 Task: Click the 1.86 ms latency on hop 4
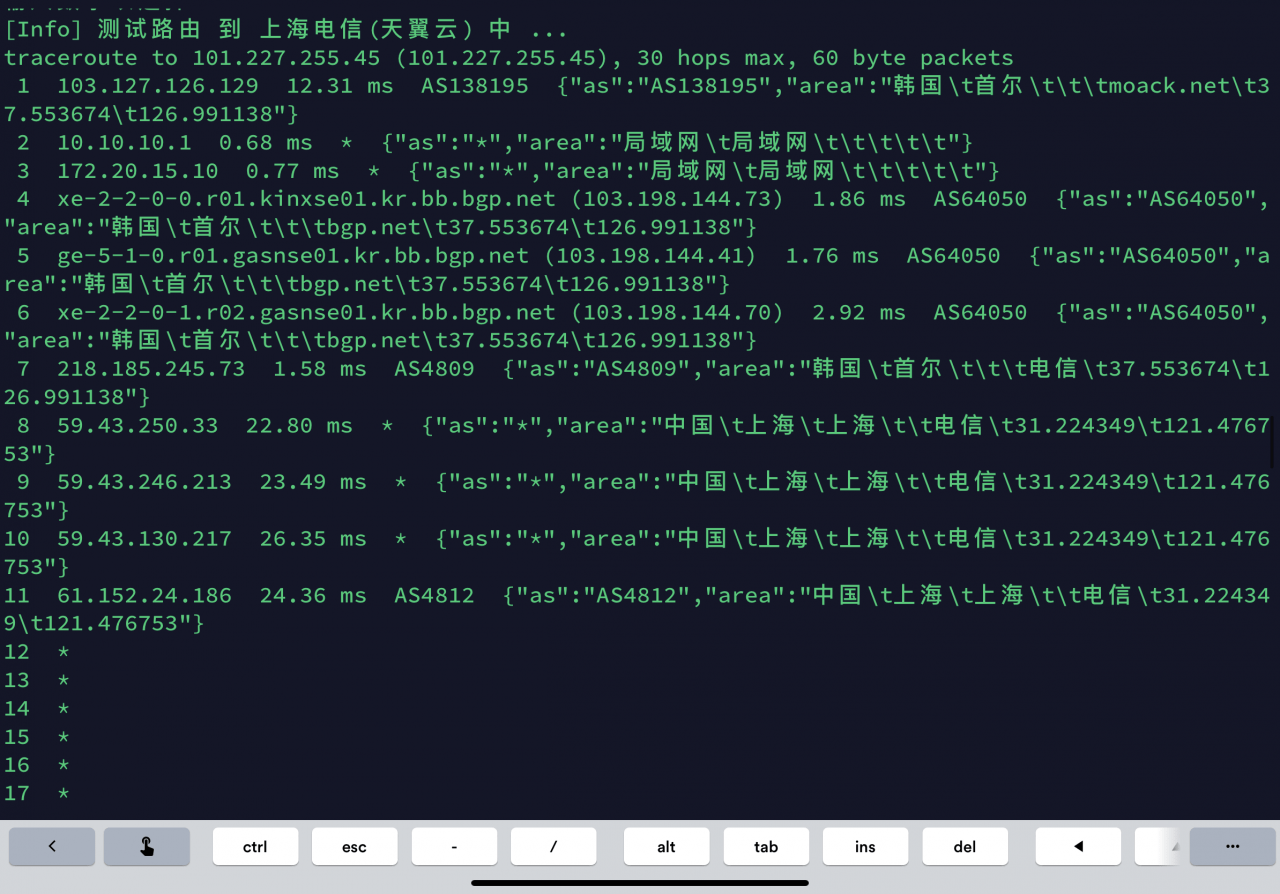(x=859, y=199)
